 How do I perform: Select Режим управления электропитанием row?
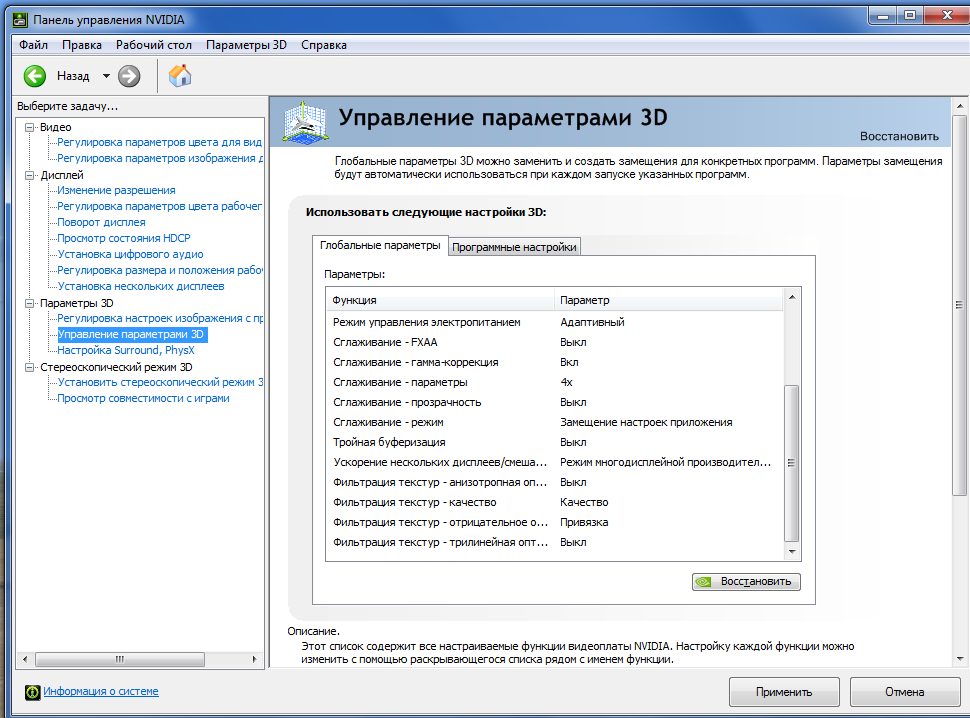tap(555, 322)
